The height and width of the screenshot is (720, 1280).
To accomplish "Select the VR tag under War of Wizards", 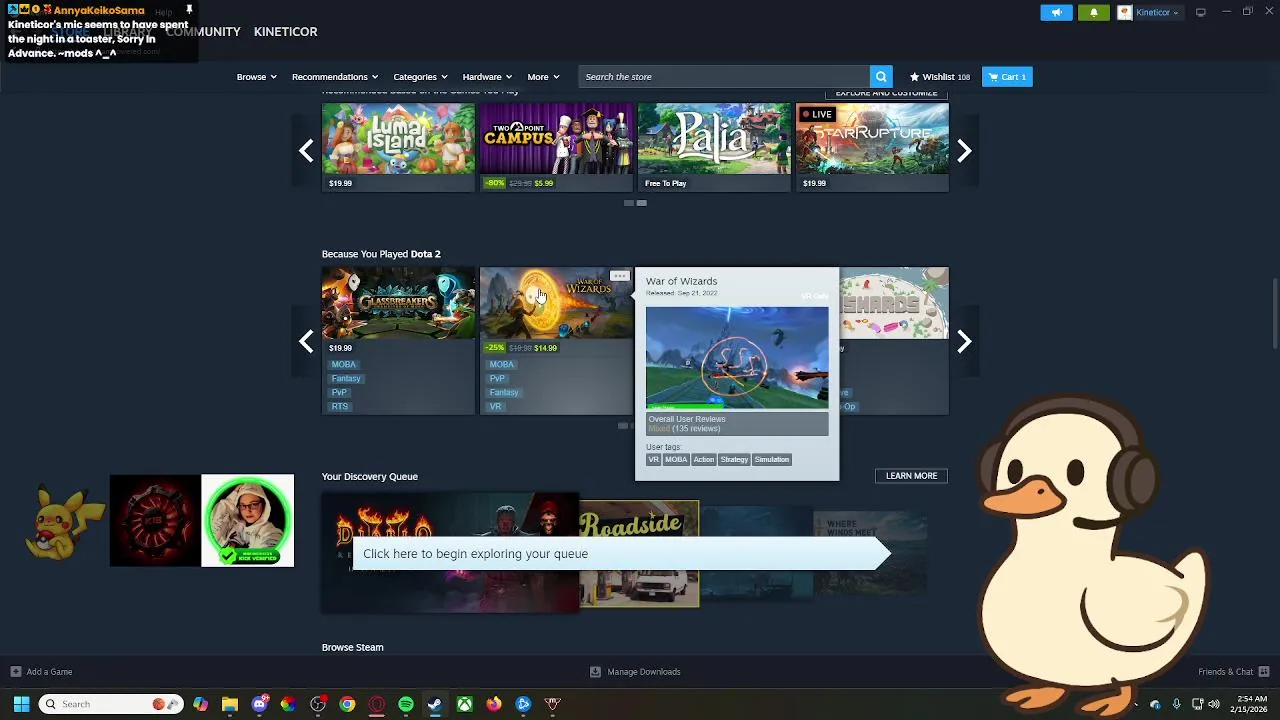I will (495, 407).
